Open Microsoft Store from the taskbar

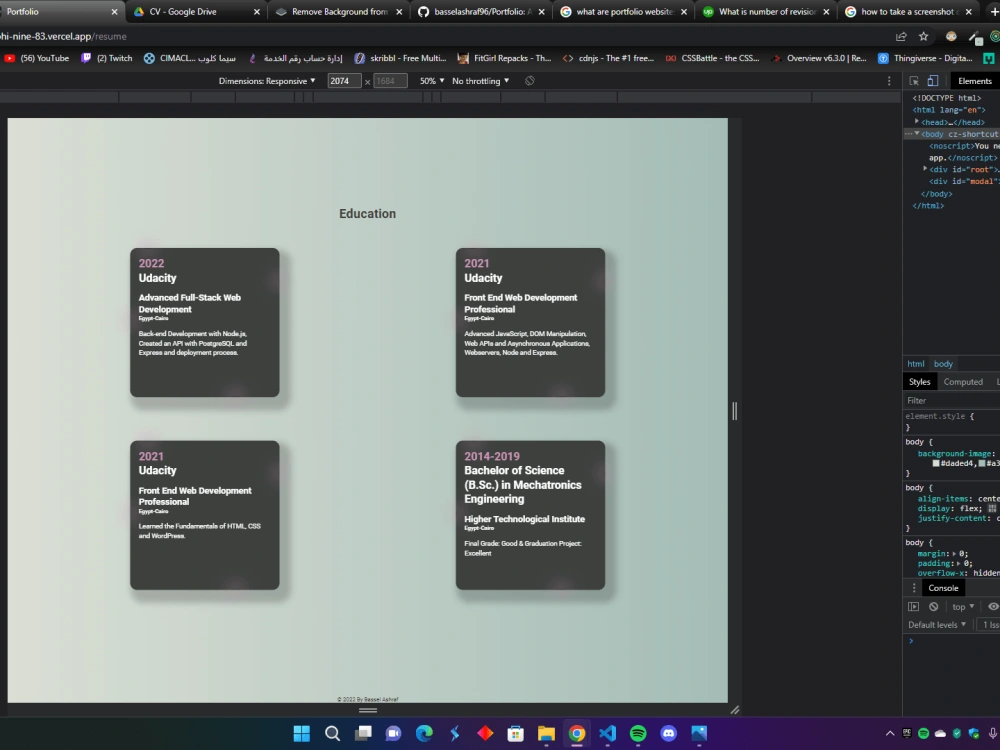point(516,733)
